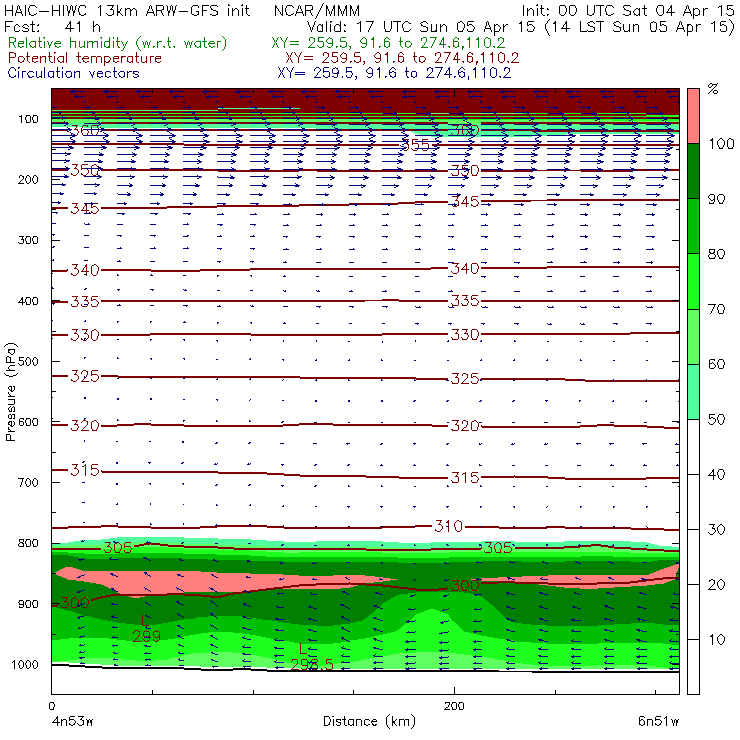Click the '(14 LST Sun 05 Apr 15)' text

(639, 27)
